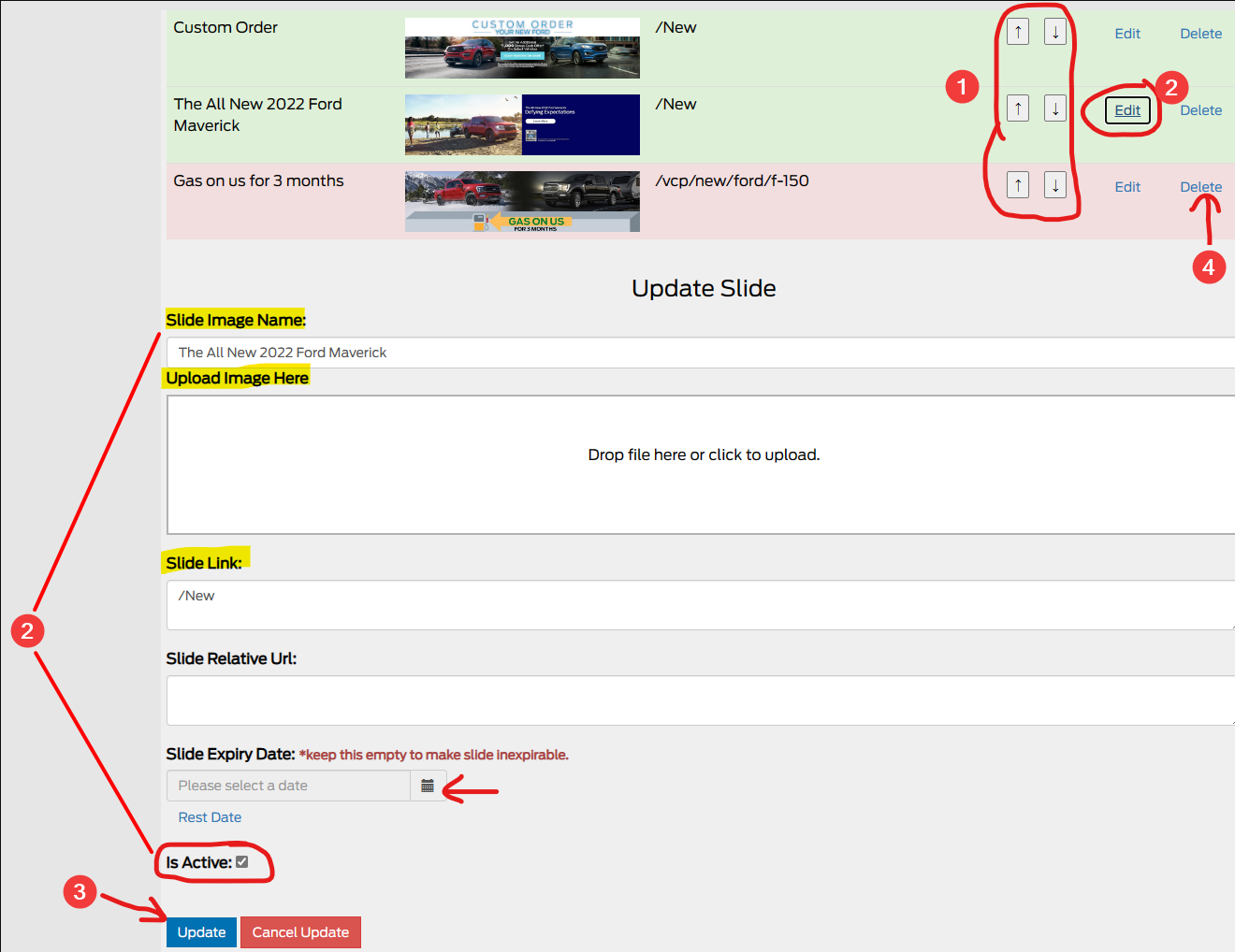
Task: Select the '/vcp/new/ford/f-150' link text
Action: [x=733, y=180]
